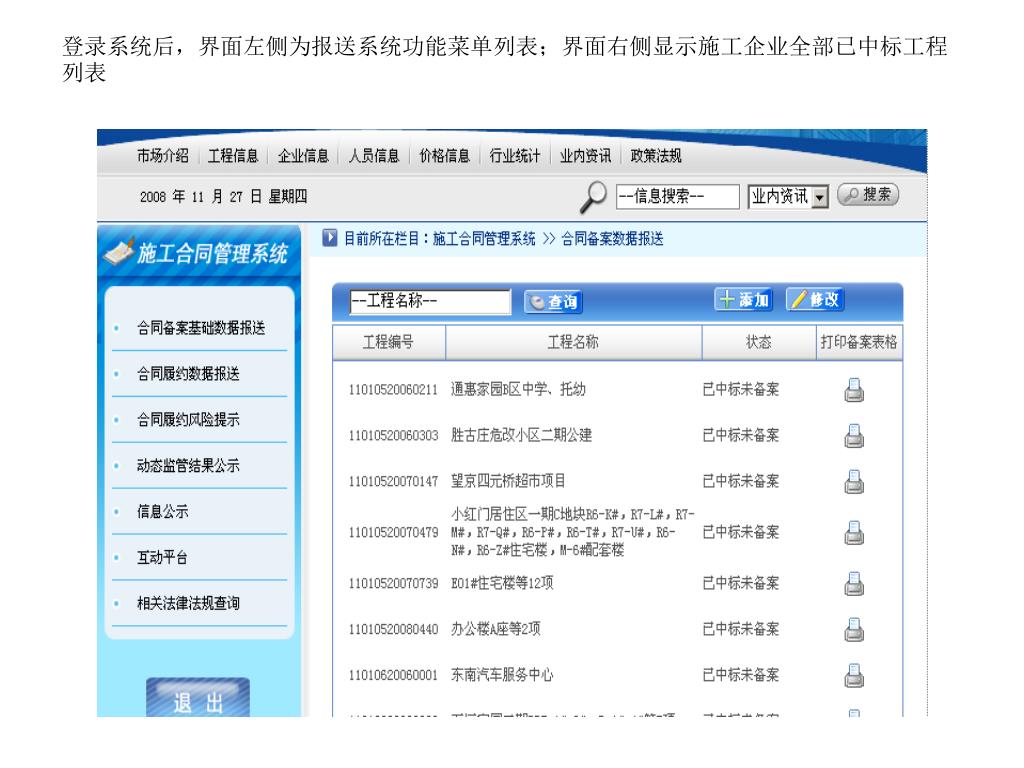Open the 业内资讯 category dropdown
The image size is (1024, 768).
(x=821, y=197)
